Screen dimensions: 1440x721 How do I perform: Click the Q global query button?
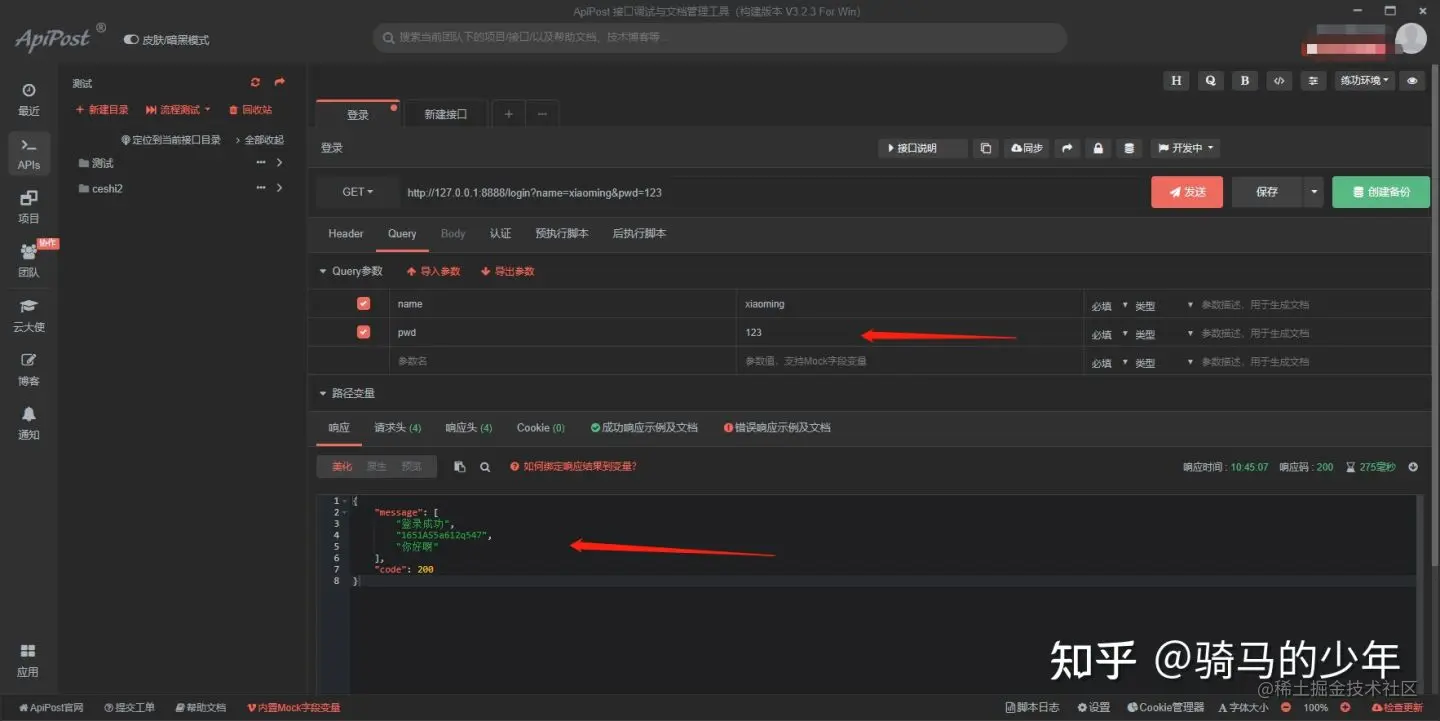point(1210,81)
